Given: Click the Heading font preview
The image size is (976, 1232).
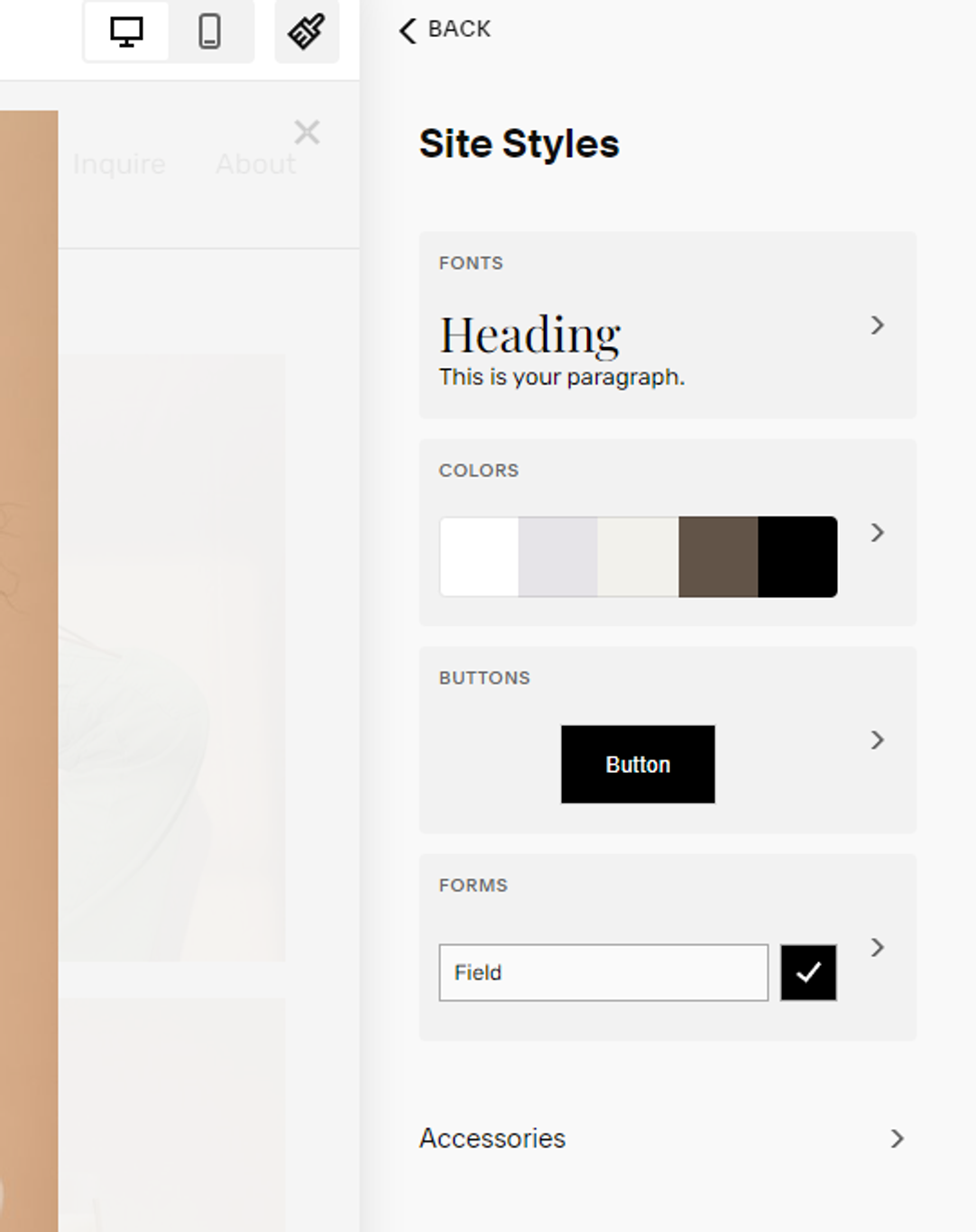Looking at the screenshot, I should (530, 336).
